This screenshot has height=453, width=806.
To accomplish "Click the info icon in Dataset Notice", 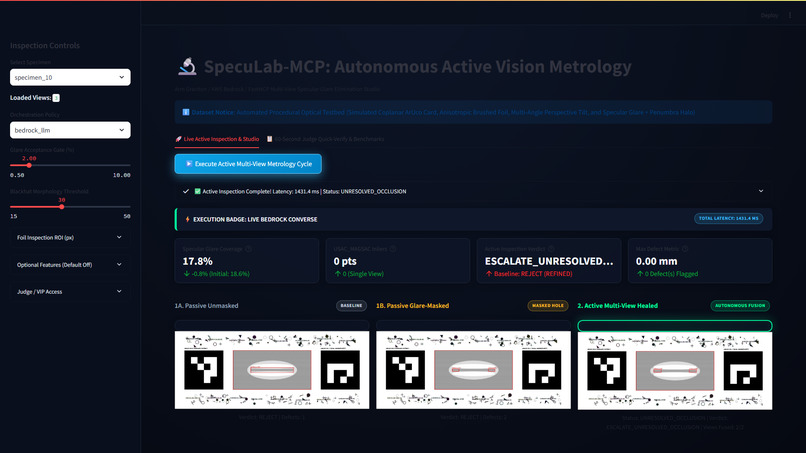I will tap(186, 112).
